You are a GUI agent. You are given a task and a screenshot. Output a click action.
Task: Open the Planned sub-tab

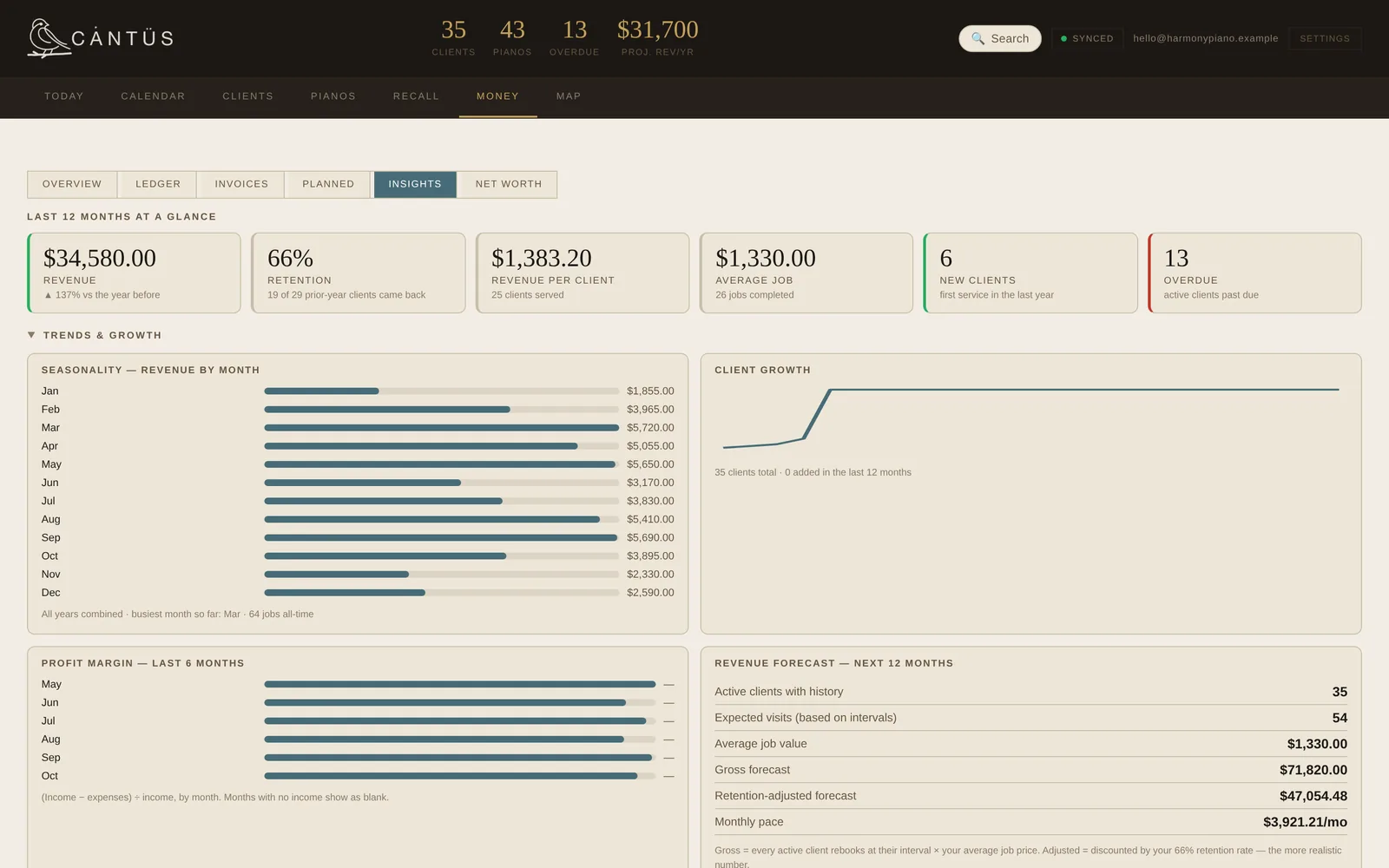[x=328, y=184]
